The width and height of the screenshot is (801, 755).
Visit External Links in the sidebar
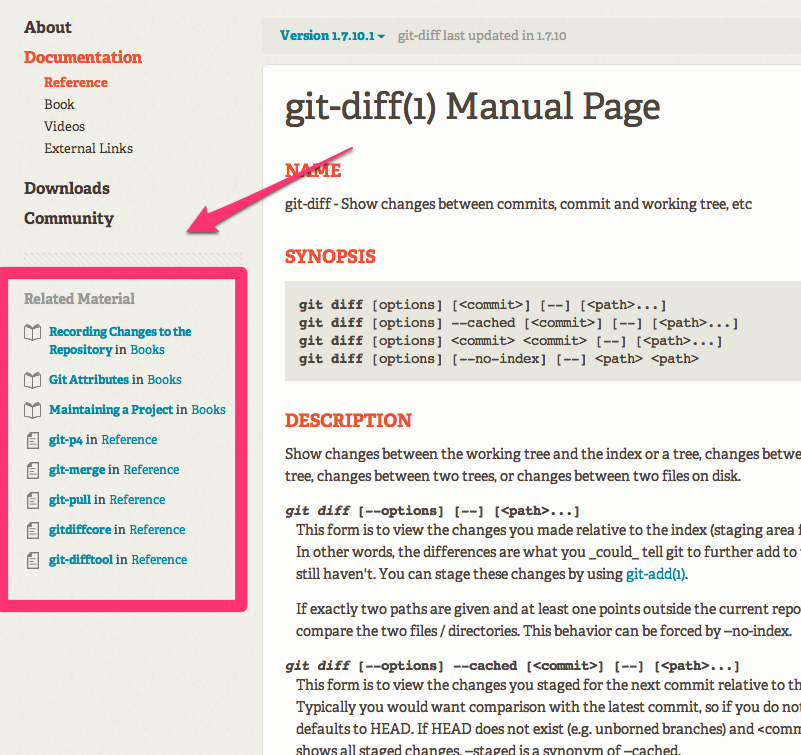click(88, 148)
